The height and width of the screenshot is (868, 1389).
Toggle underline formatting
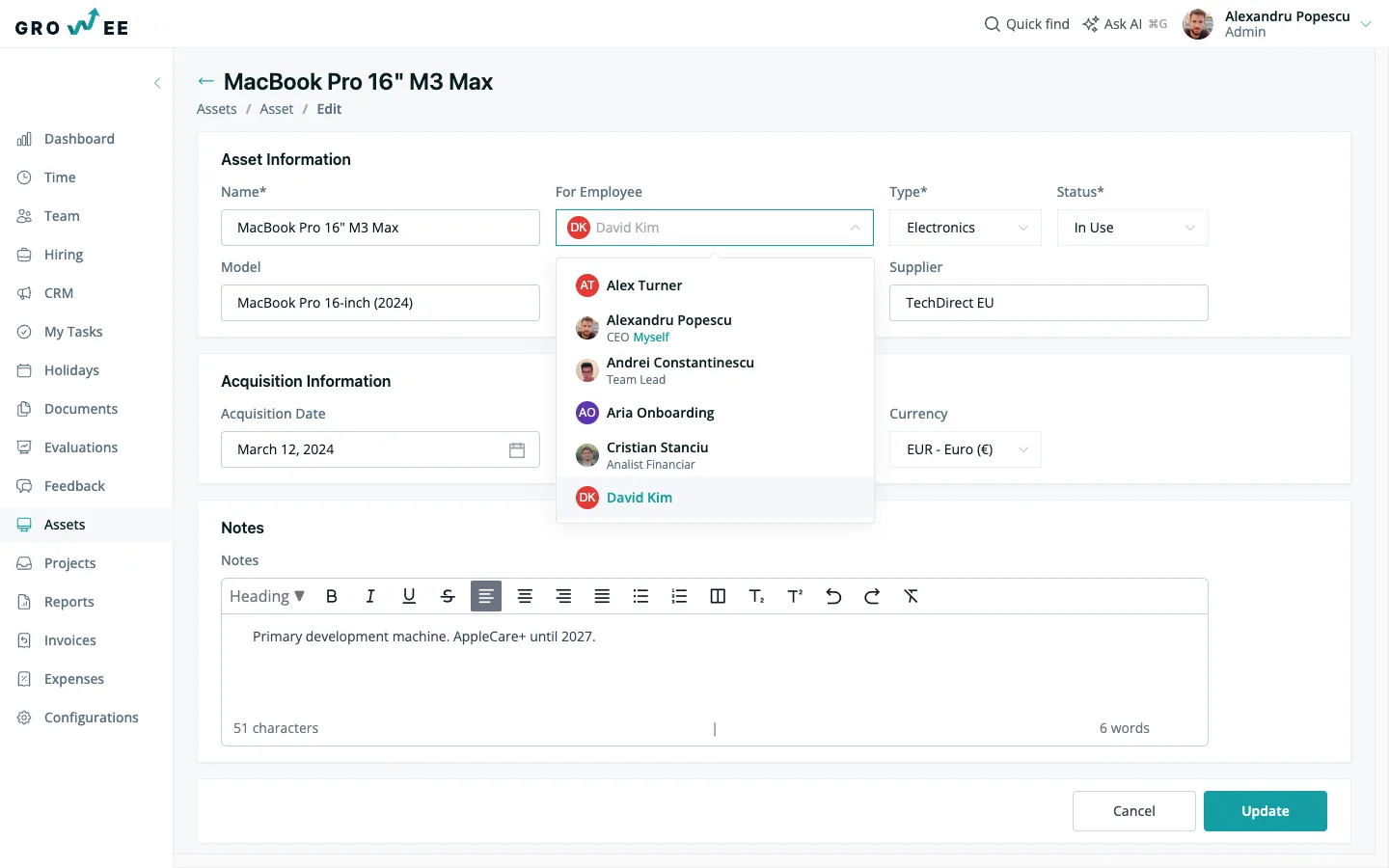(x=409, y=596)
